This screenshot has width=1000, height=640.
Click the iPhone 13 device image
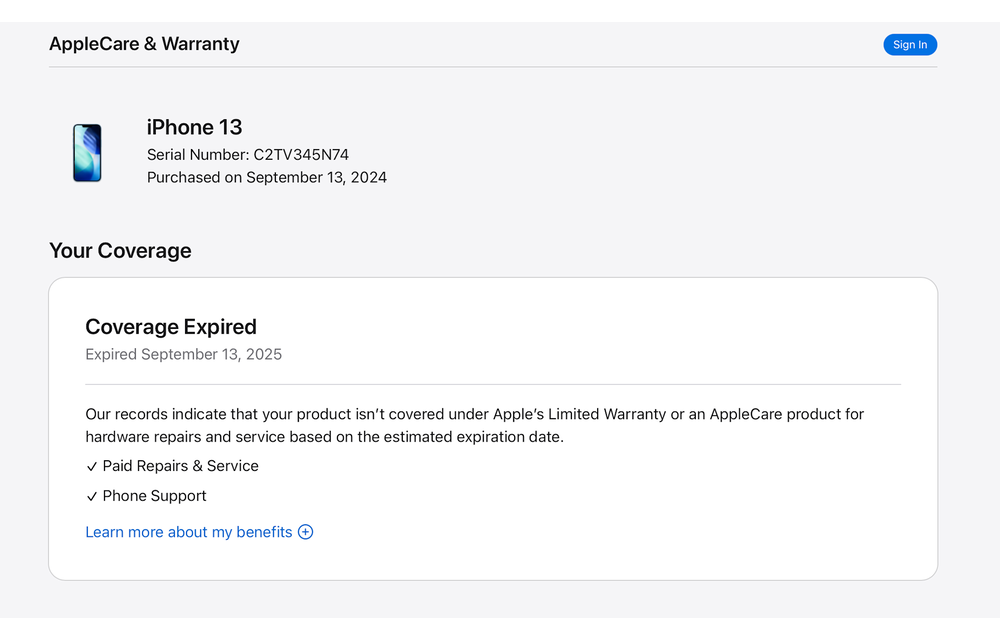click(x=87, y=153)
